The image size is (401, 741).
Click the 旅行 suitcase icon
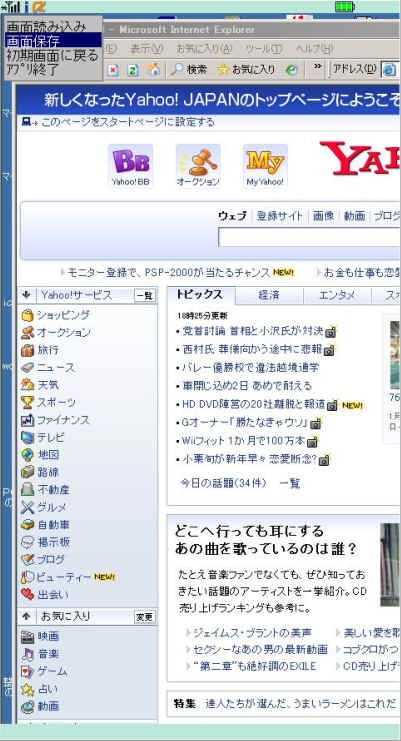pyautogui.click(x=28, y=350)
